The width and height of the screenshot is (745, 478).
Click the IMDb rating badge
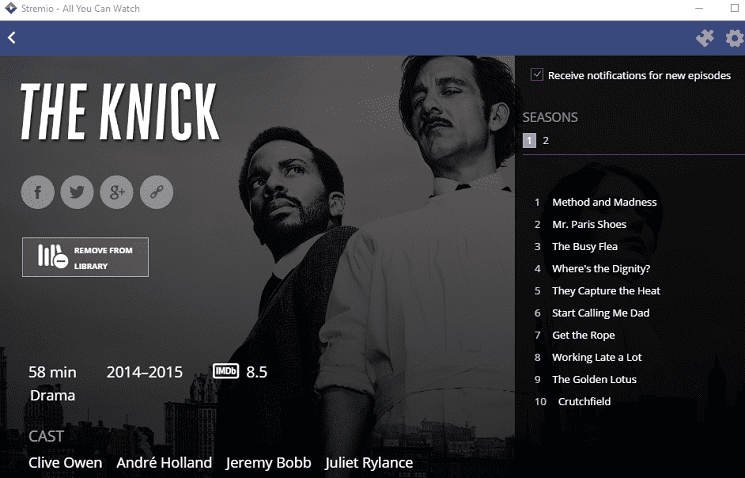pyautogui.click(x=226, y=372)
